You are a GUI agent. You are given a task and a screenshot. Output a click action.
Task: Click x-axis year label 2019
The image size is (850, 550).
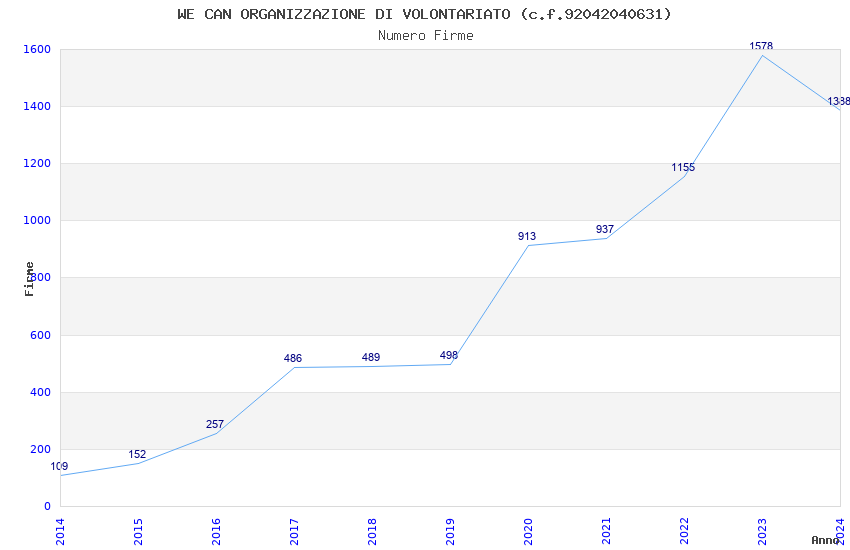pyautogui.click(x=450, y=532)
